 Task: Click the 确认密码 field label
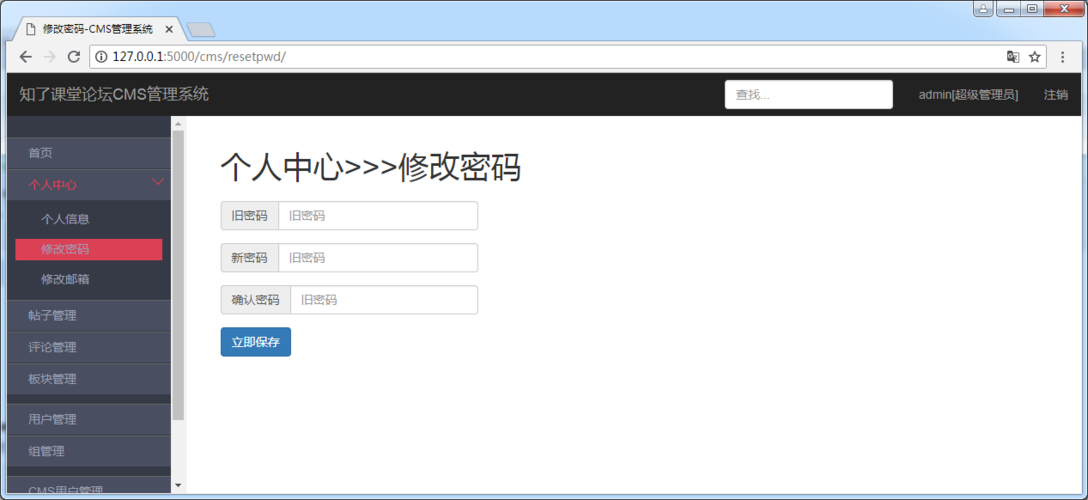click(255, 300)
